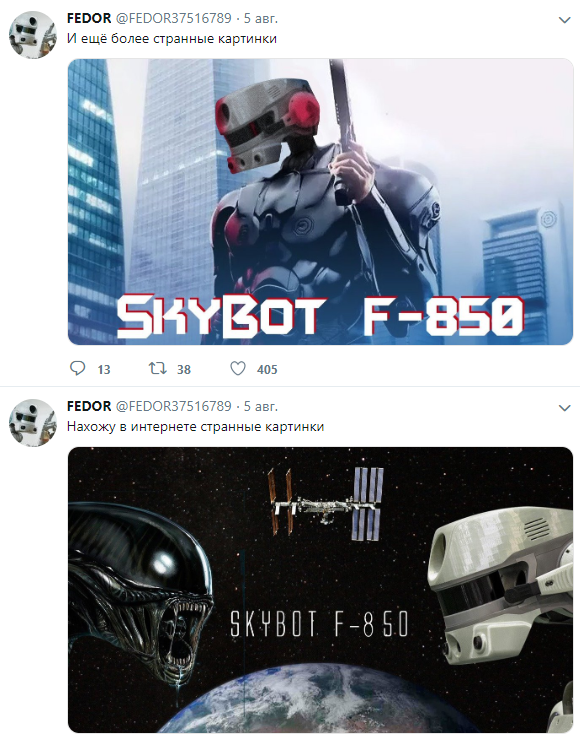
Task: Open @FEDOR37516789 handle in second tweet
Action: 174,407
